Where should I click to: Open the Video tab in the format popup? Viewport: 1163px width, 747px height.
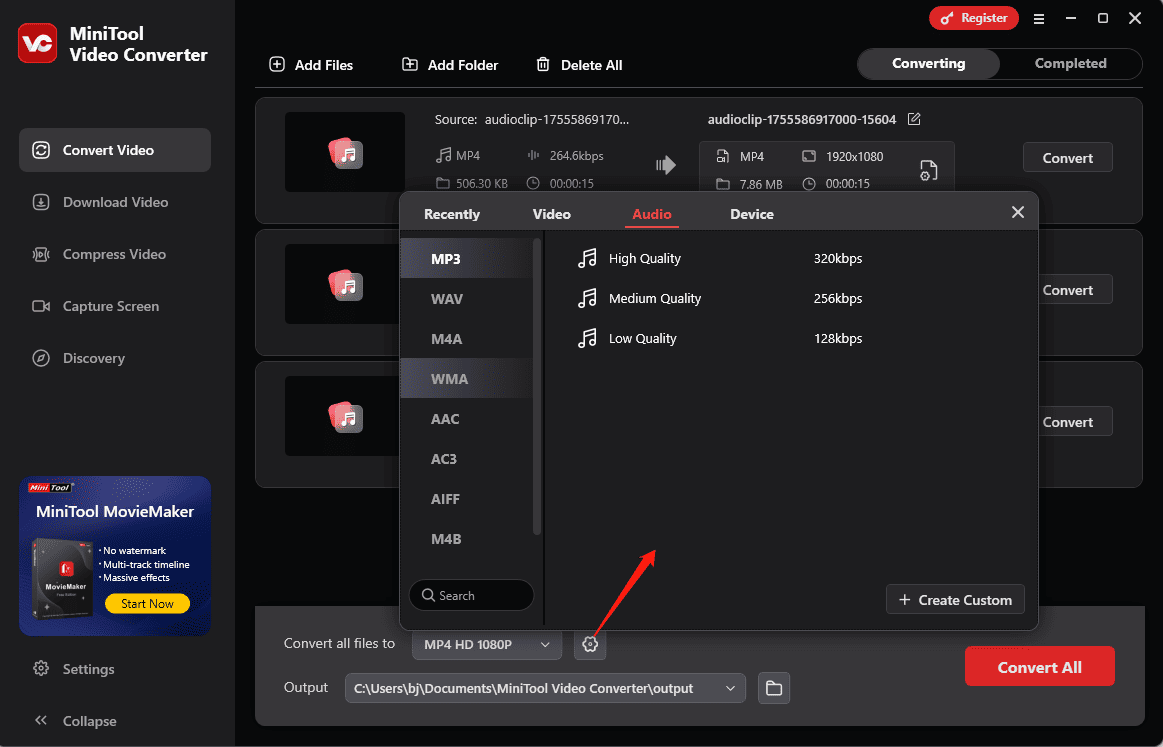552,214
